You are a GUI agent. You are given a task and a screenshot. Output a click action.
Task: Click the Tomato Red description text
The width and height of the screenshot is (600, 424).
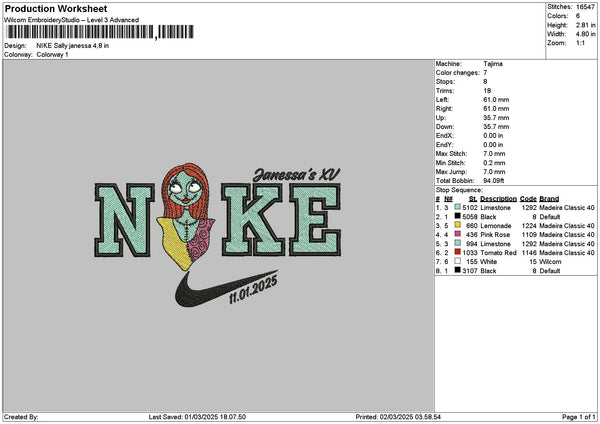coord(498,253)
